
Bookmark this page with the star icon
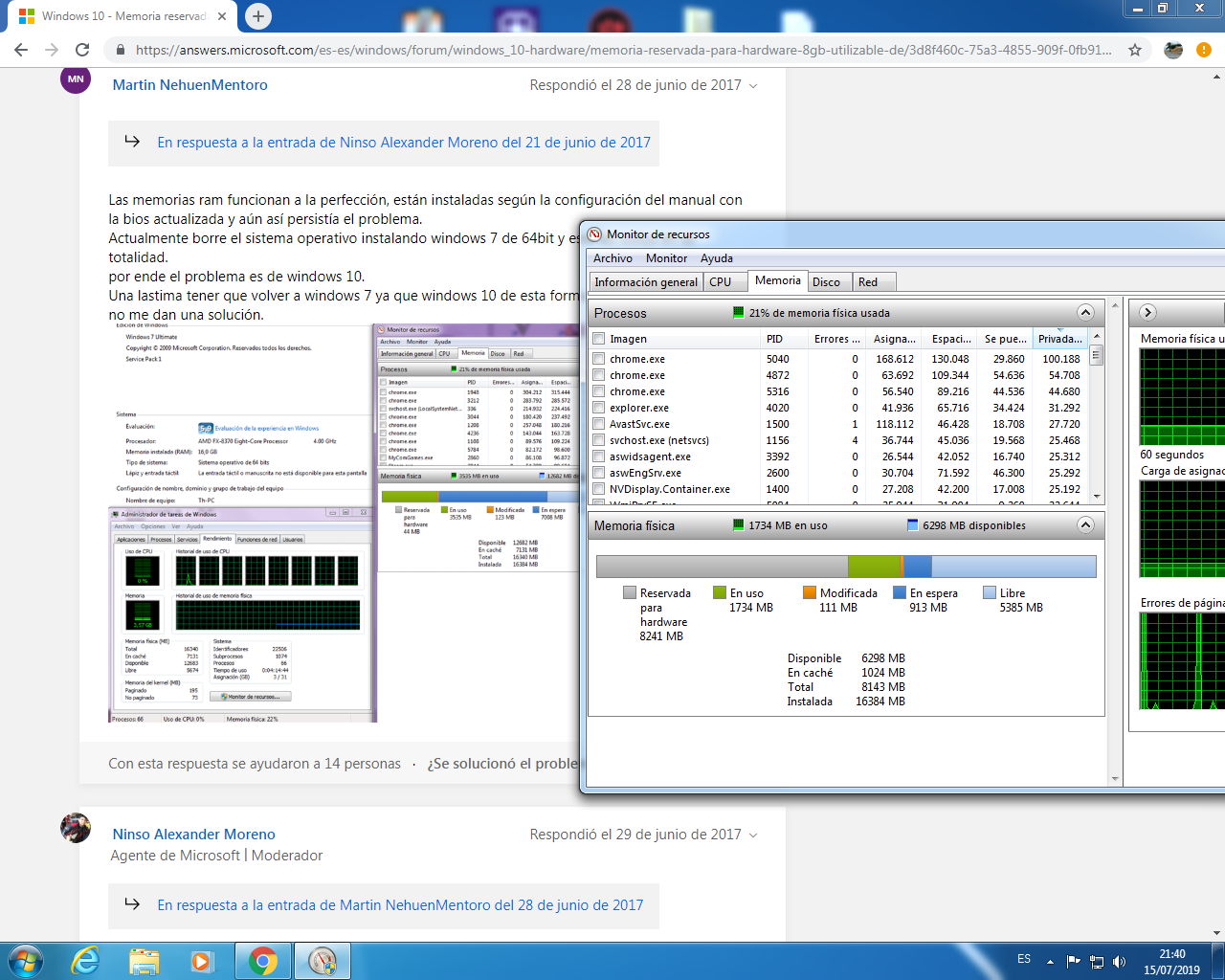click(1135, 50)
